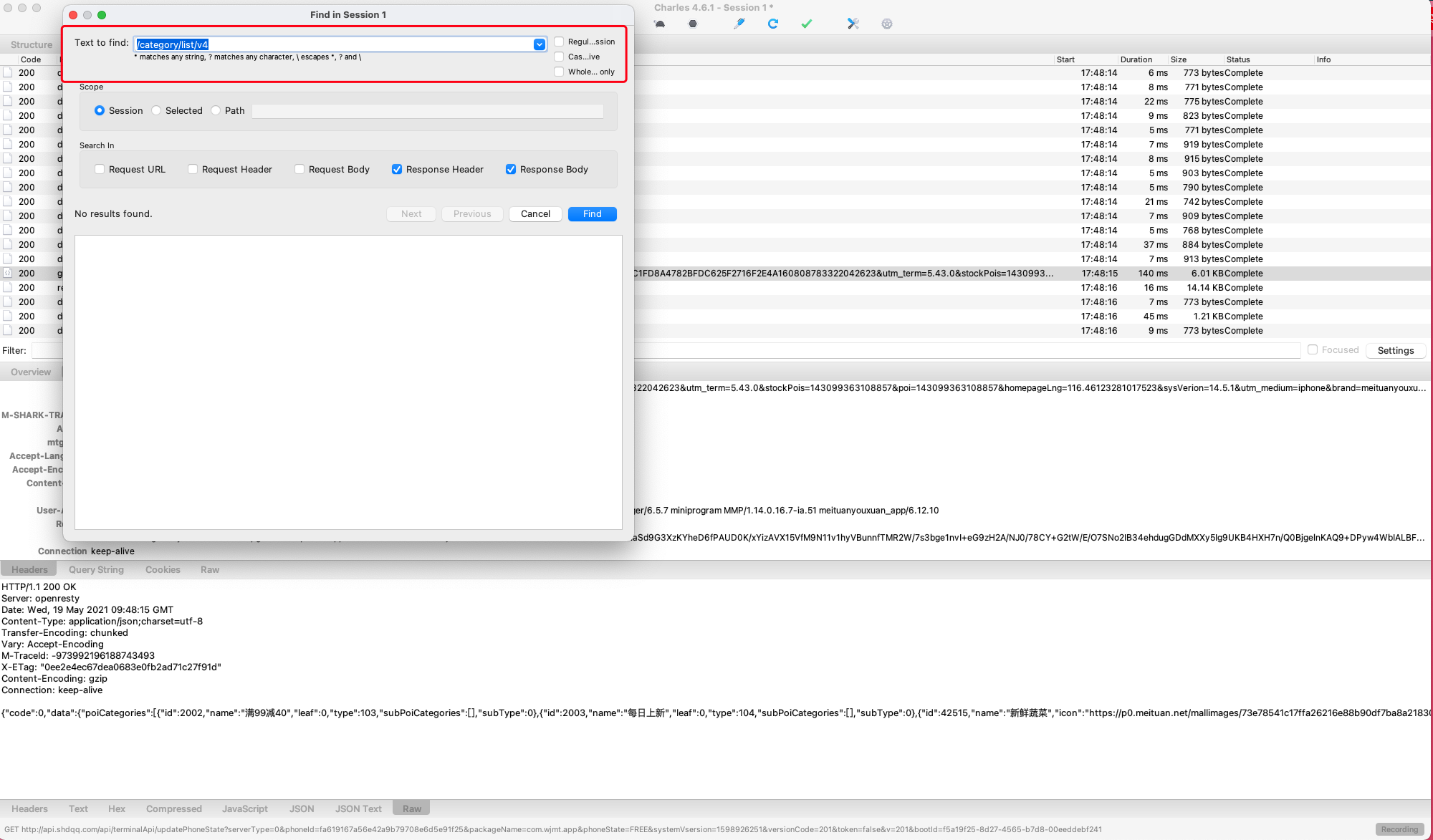Click the Cancel button

(535, 213)
